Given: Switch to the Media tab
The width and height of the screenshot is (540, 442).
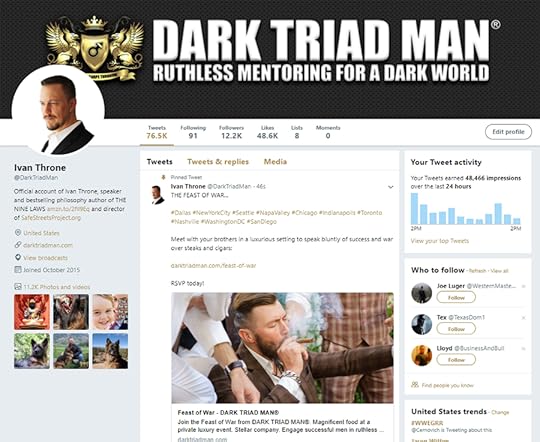Looking at the screenshot, I should tap(275, 162).
